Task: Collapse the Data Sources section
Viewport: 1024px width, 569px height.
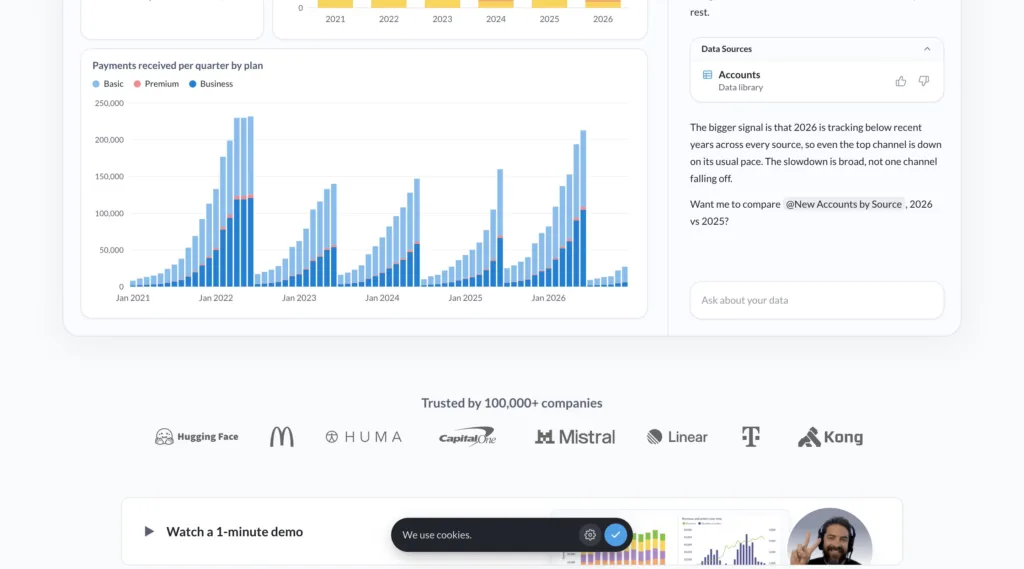Action: (927, 49)
